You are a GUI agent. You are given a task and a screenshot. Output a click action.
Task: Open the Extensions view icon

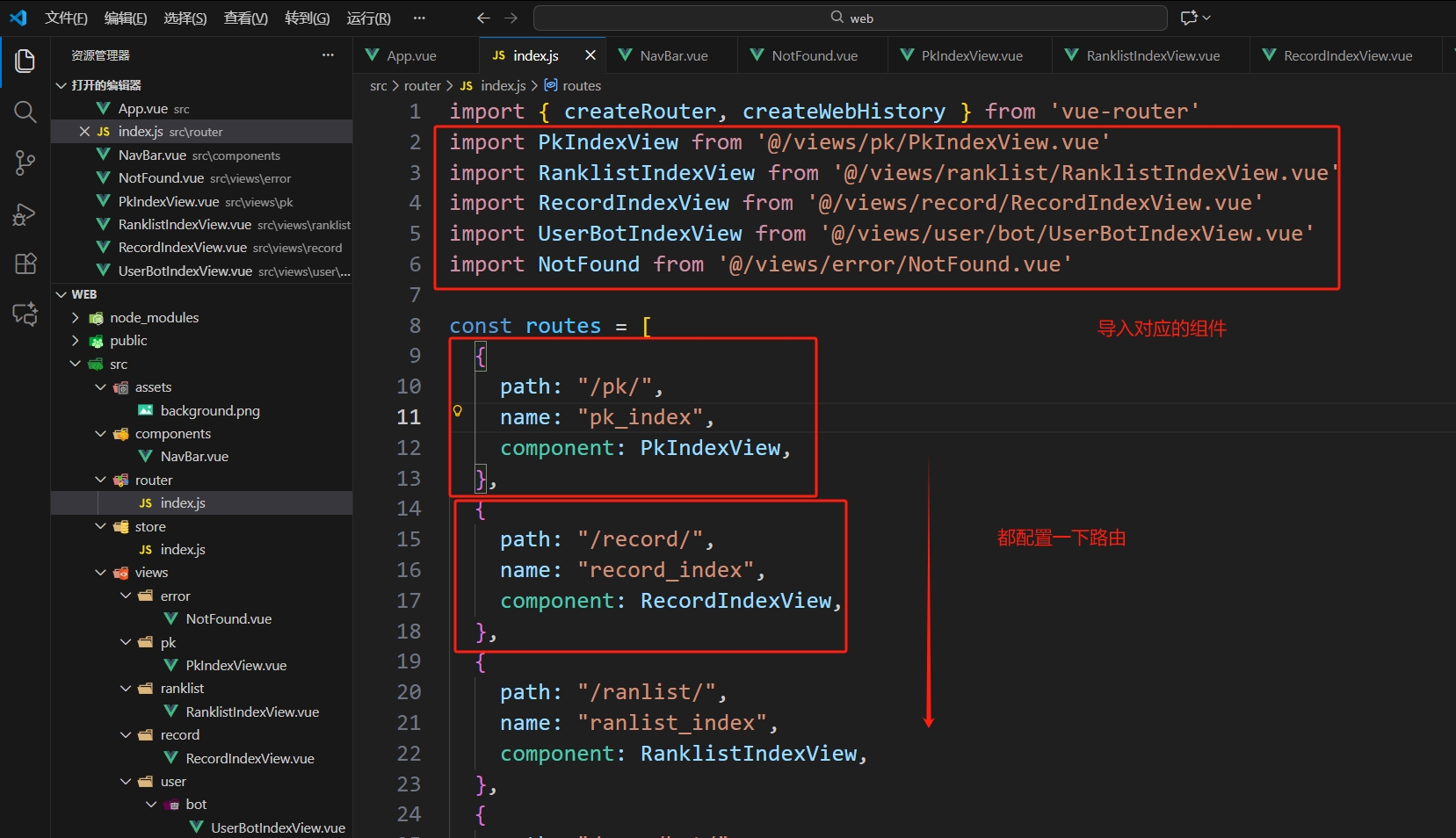25,264
